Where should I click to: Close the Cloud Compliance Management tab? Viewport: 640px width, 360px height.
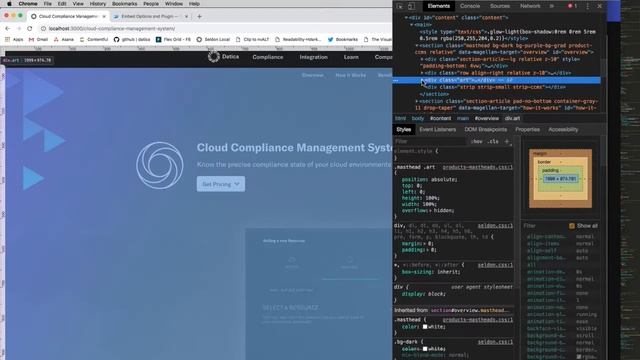(104, 16)
